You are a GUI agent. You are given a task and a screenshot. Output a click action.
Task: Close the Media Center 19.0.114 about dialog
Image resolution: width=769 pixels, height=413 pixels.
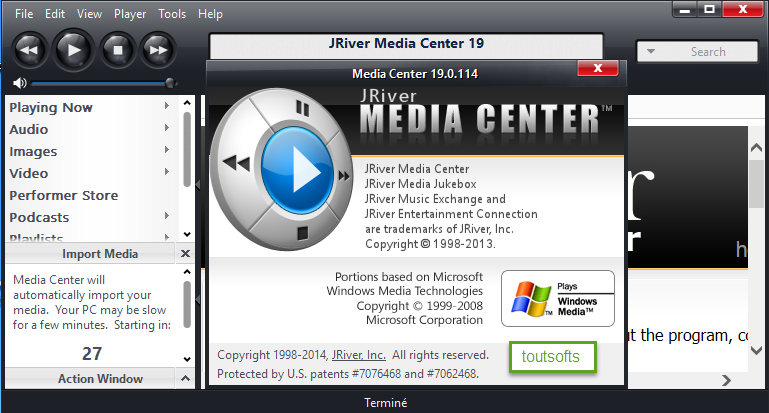click(598, 68)
